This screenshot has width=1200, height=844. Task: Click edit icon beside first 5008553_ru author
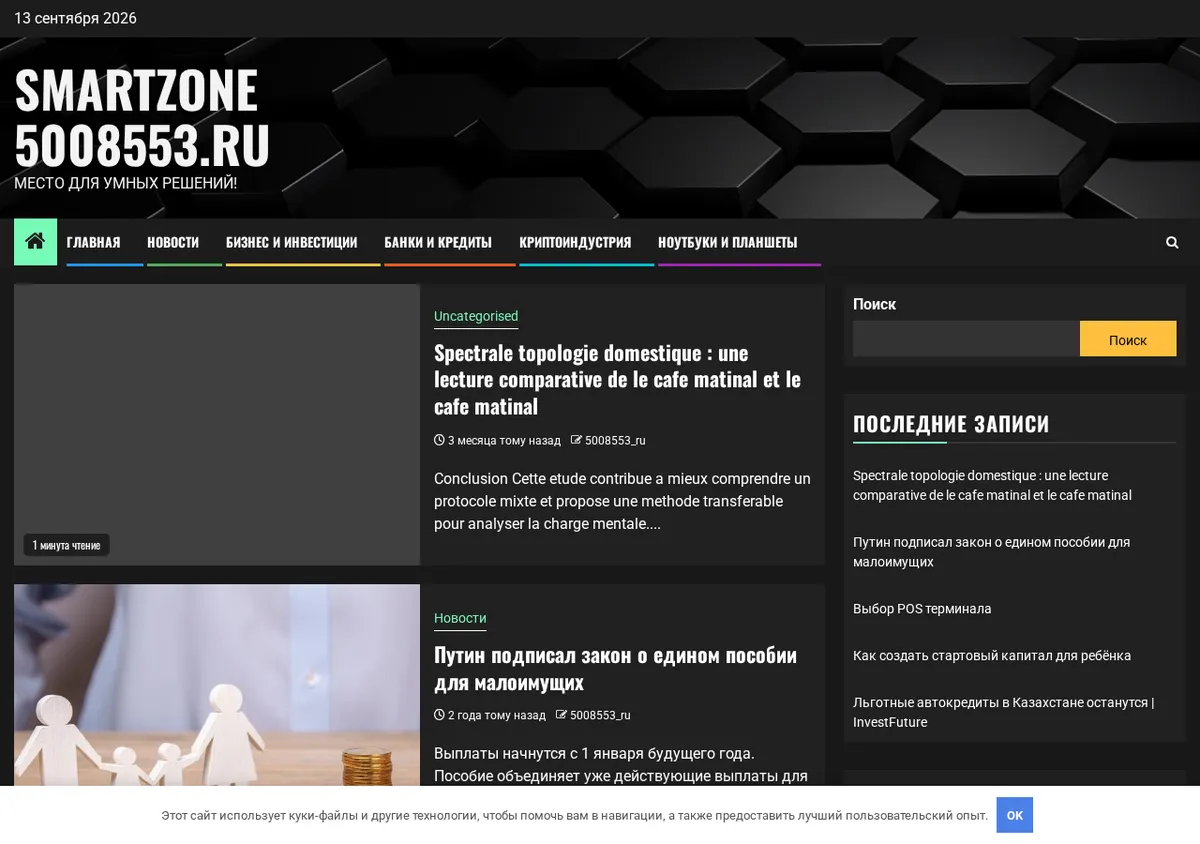[x=576, y=440]
